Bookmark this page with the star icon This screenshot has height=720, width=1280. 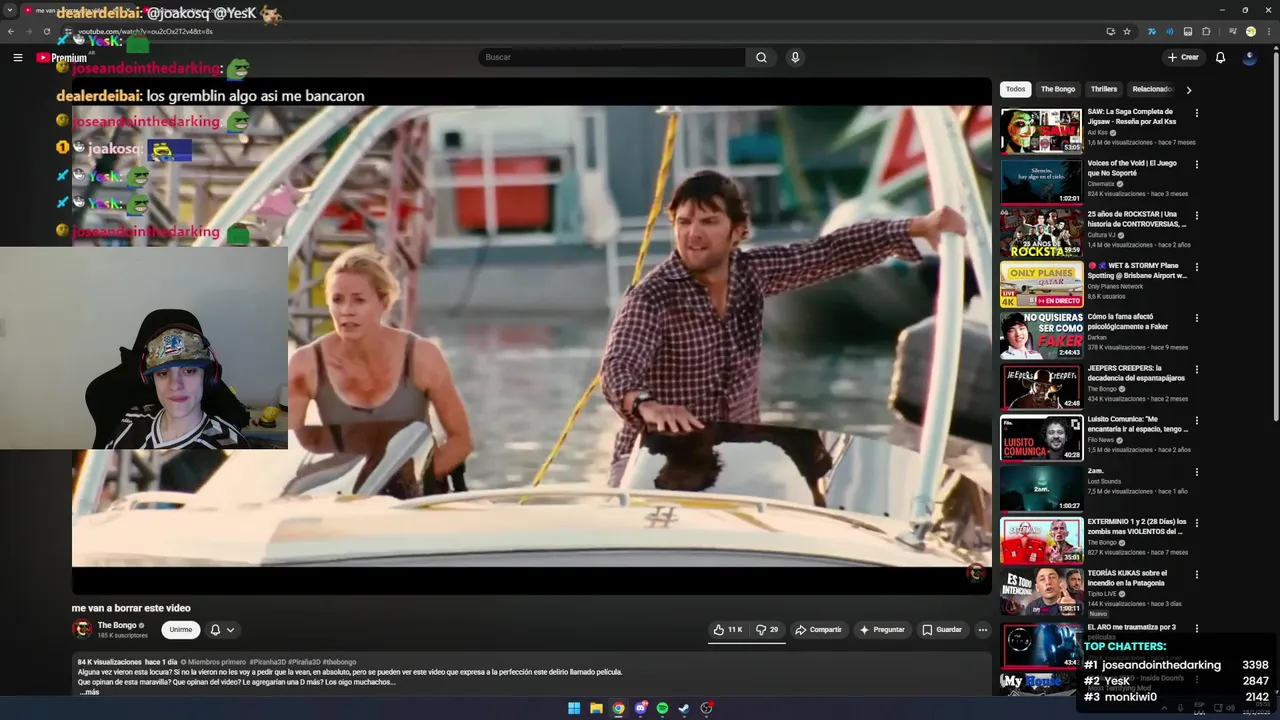1127,31
